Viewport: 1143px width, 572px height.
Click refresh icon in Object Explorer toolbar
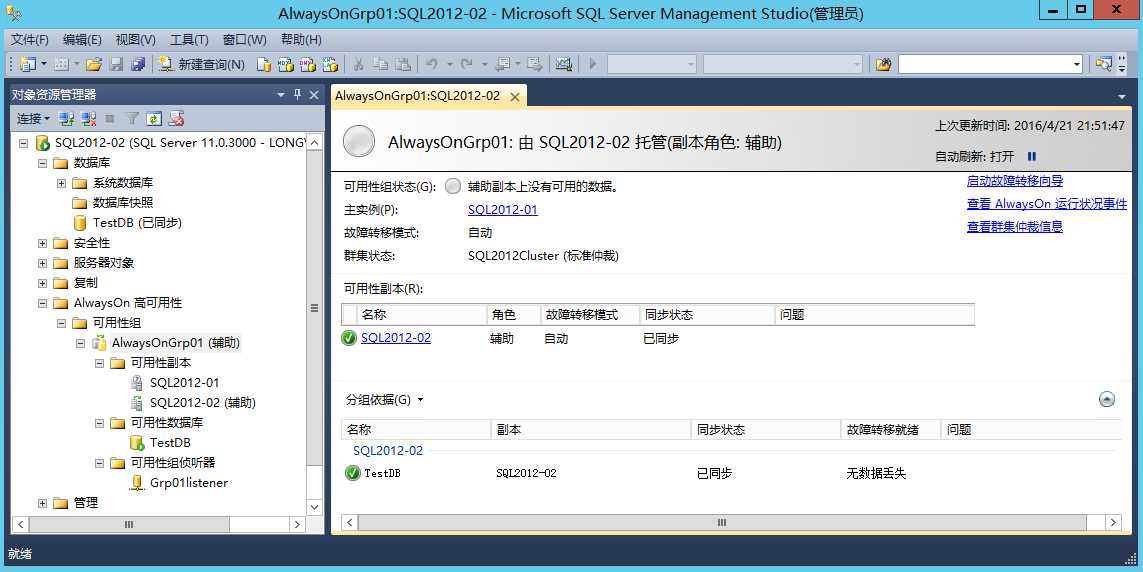[x=154, y=118]
